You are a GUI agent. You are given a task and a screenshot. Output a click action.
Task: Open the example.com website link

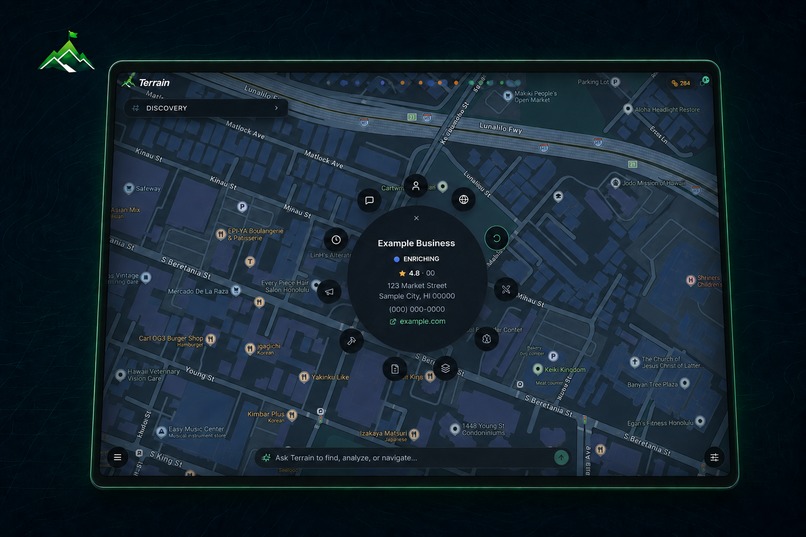point(417,322)
